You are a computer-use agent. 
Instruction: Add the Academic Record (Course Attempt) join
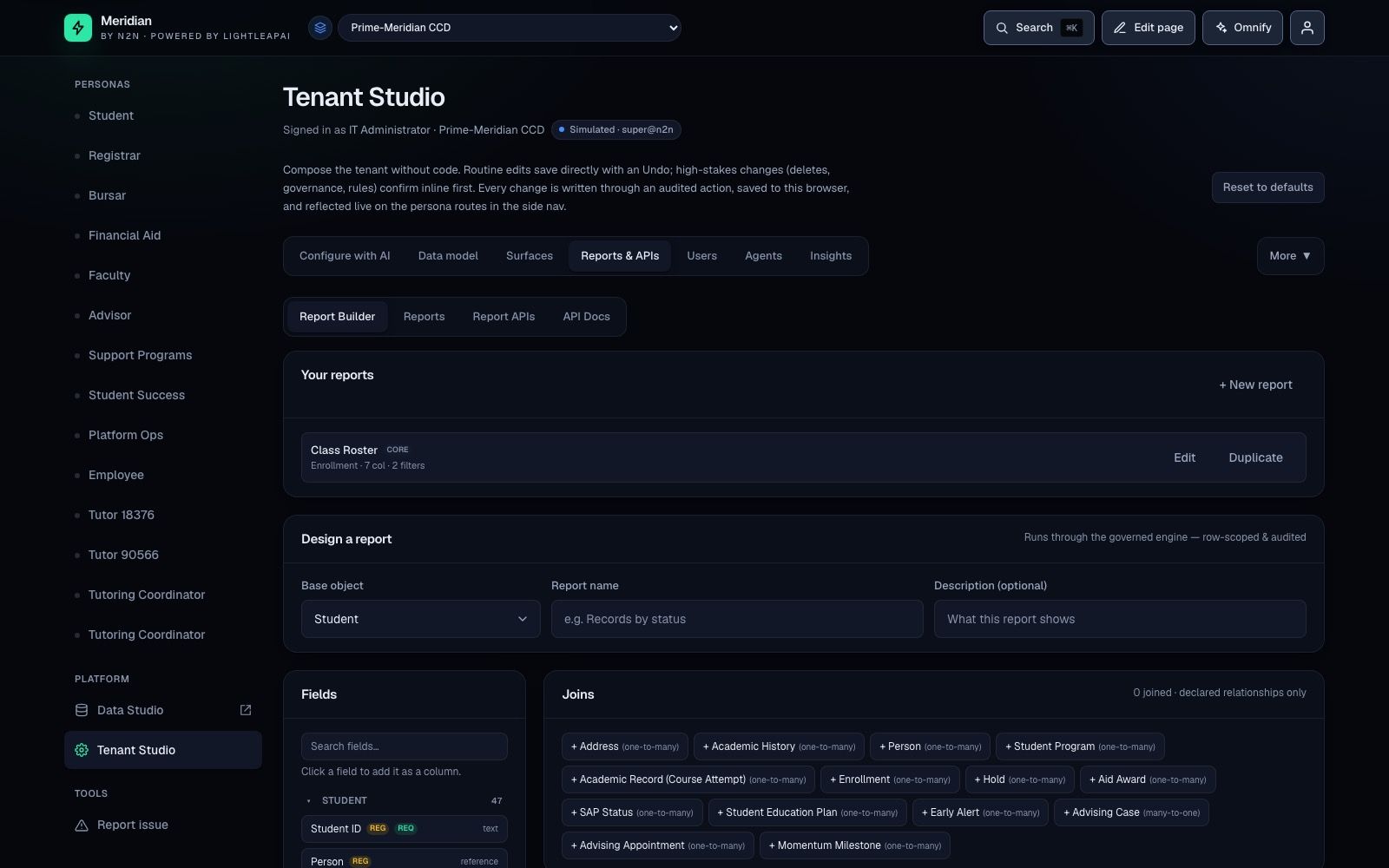click(688, 779)
